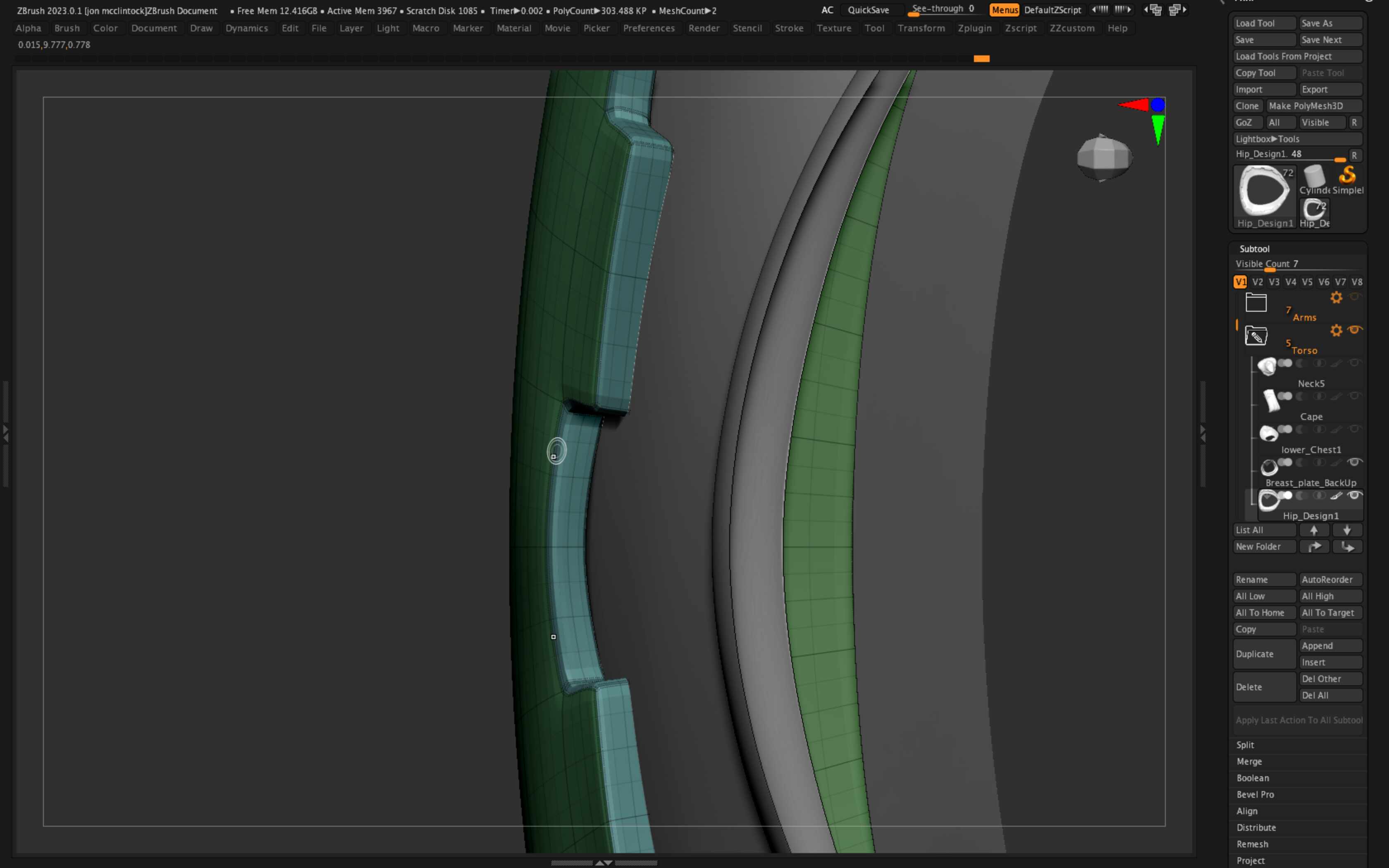Switch to subtool view V2

1258,281
